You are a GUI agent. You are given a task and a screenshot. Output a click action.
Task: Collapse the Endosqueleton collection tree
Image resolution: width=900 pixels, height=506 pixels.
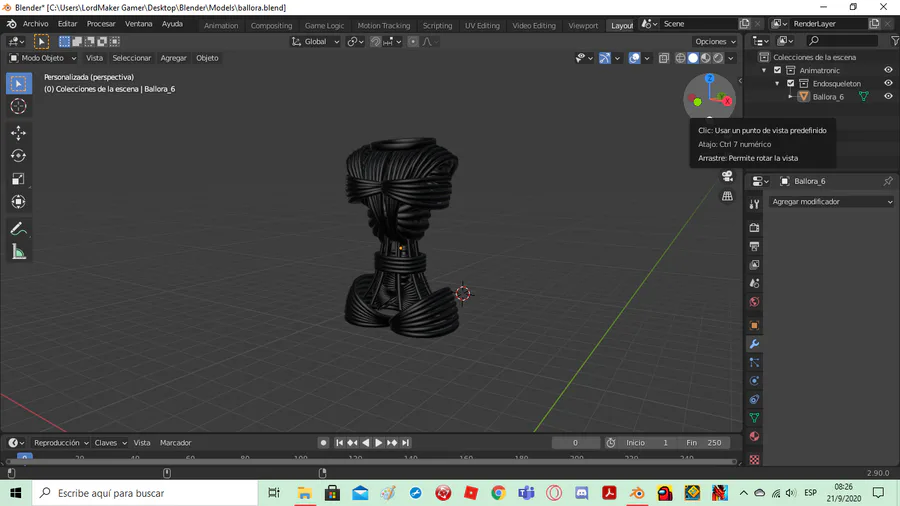pos(777,84)
